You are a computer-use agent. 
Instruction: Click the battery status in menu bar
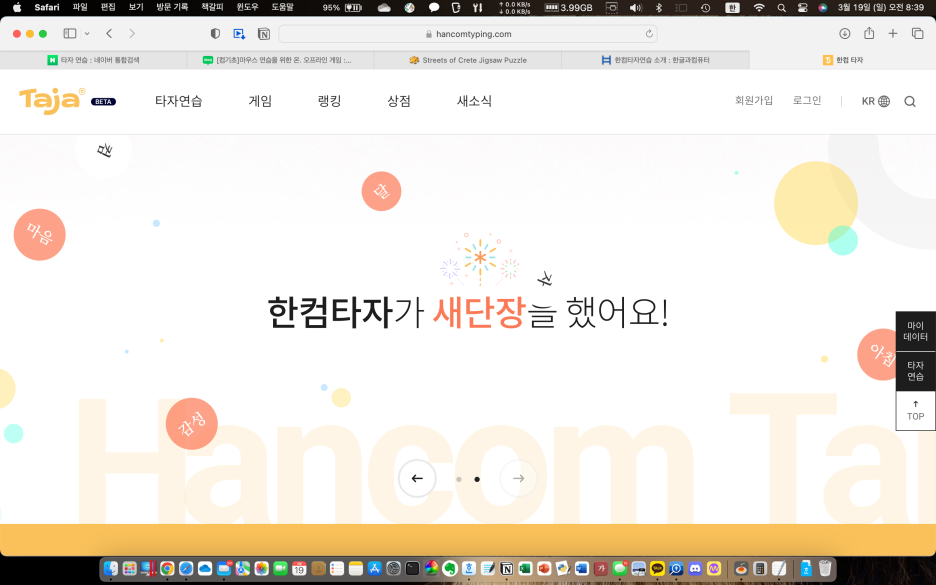(x=343, y=8)
